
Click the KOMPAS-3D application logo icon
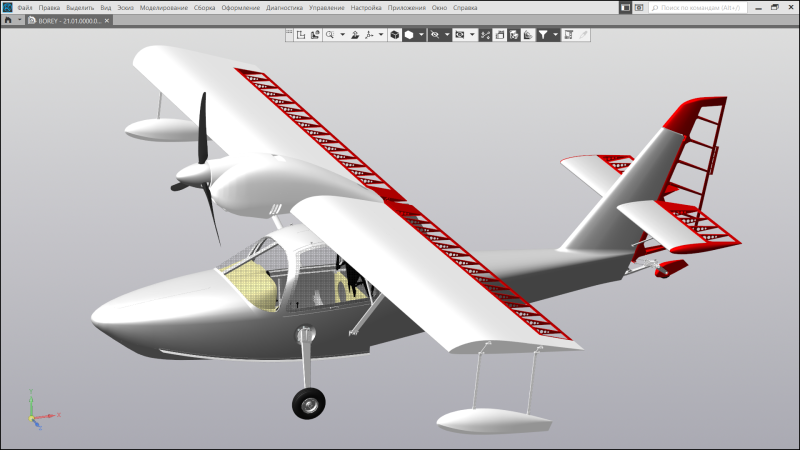pyautogui.click(x=7, y=7)
